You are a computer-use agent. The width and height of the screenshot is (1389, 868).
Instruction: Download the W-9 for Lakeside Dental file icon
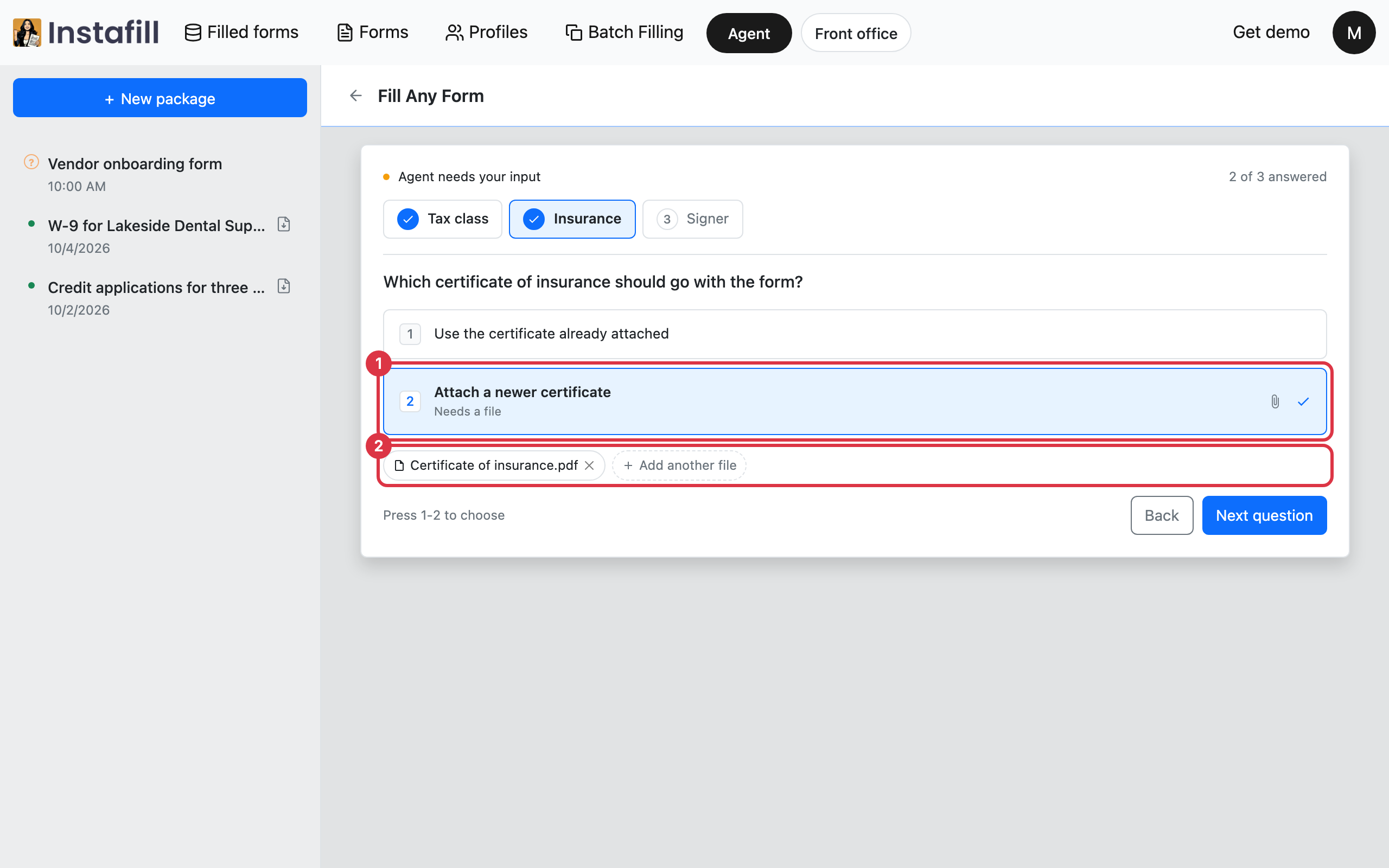(284, 225)
